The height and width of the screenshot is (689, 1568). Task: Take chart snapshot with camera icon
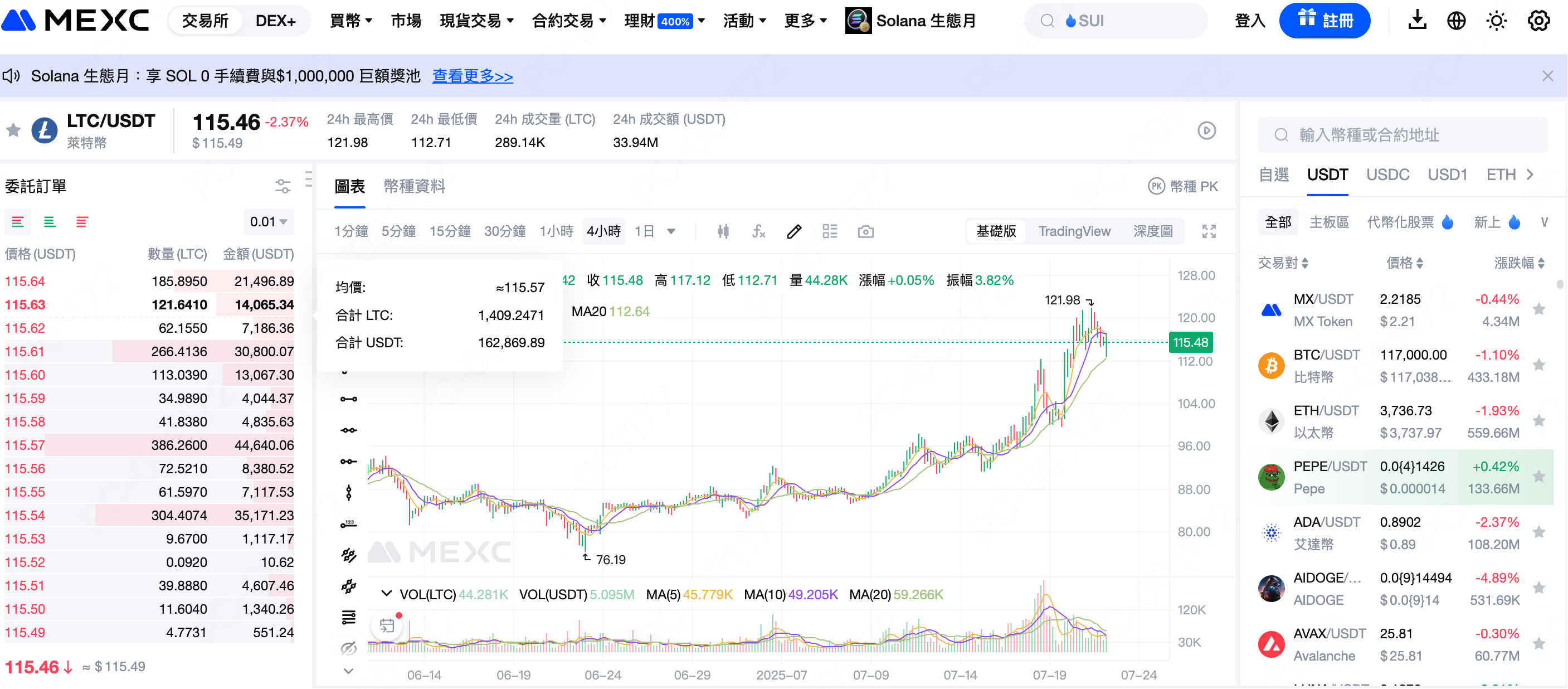(x=865, y=231)
